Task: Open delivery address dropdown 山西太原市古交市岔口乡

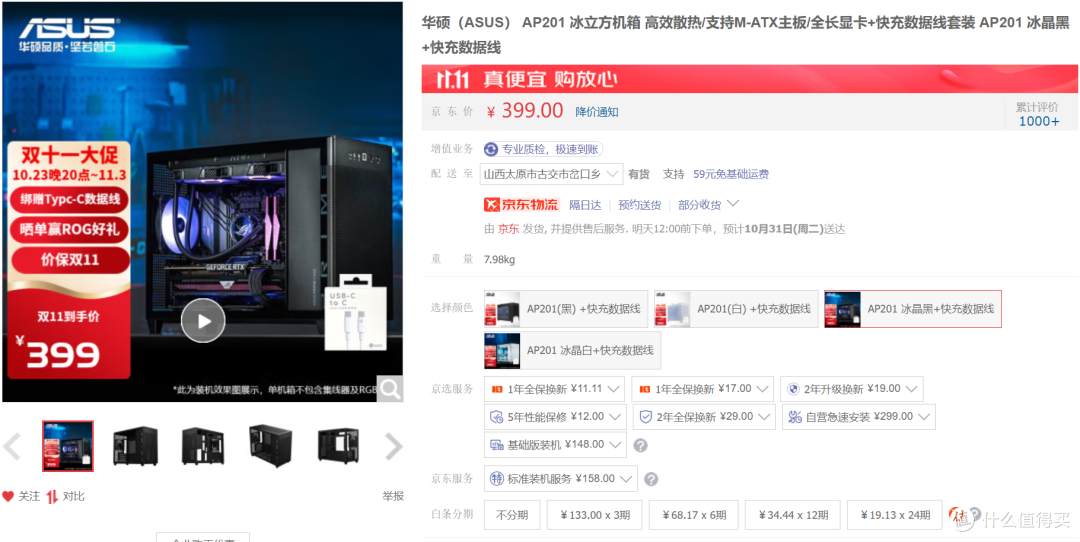Action: [552, 174]
